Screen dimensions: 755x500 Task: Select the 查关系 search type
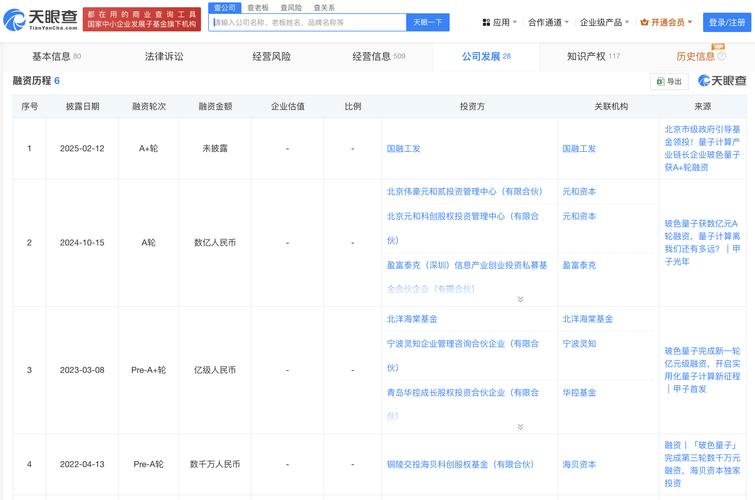click(324, 7)
